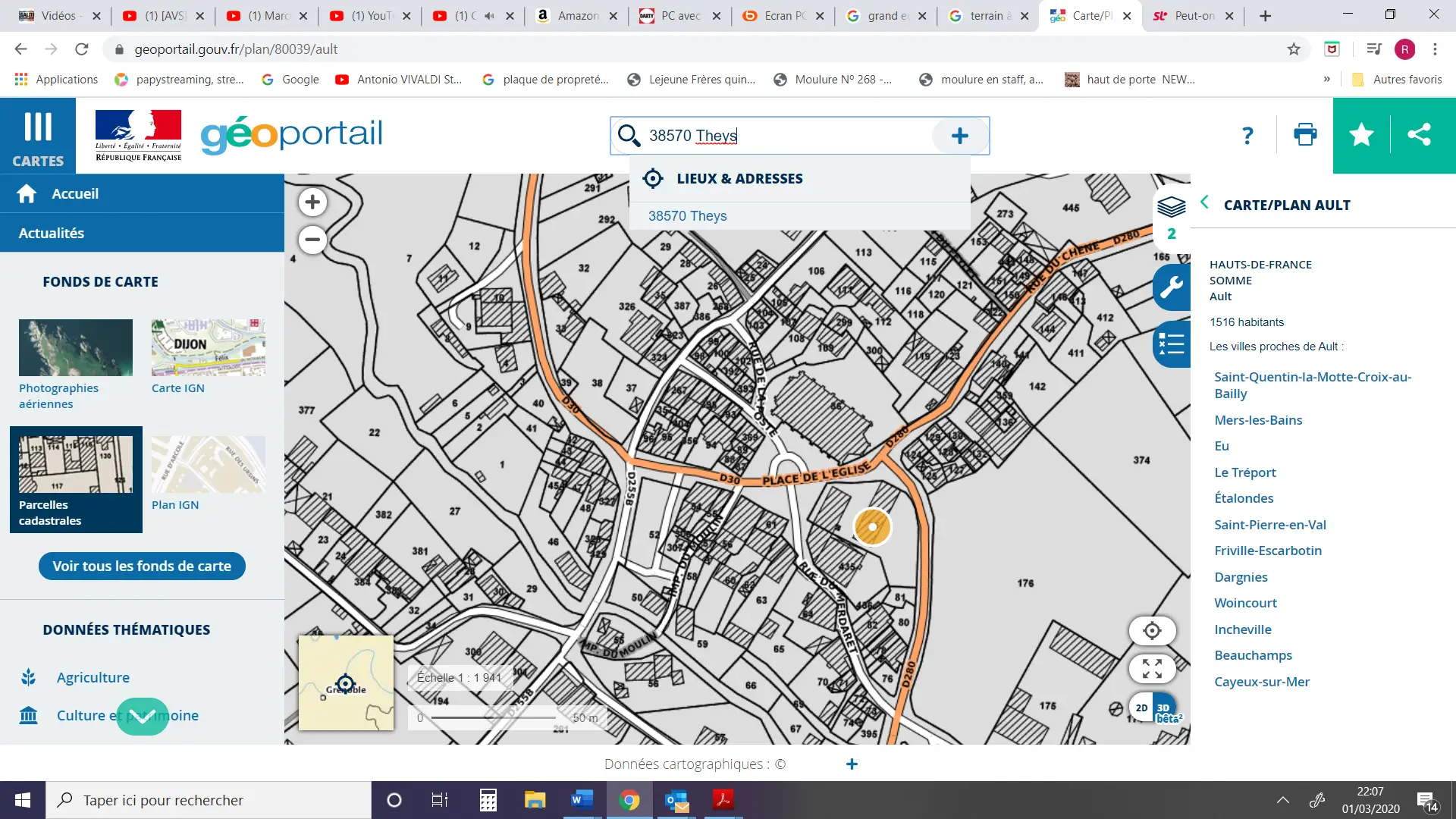The height and width of the screenshot is (819, 1456).
Task: Choose 38570 Theys search suggestion
Action: [x=687, y=216]
